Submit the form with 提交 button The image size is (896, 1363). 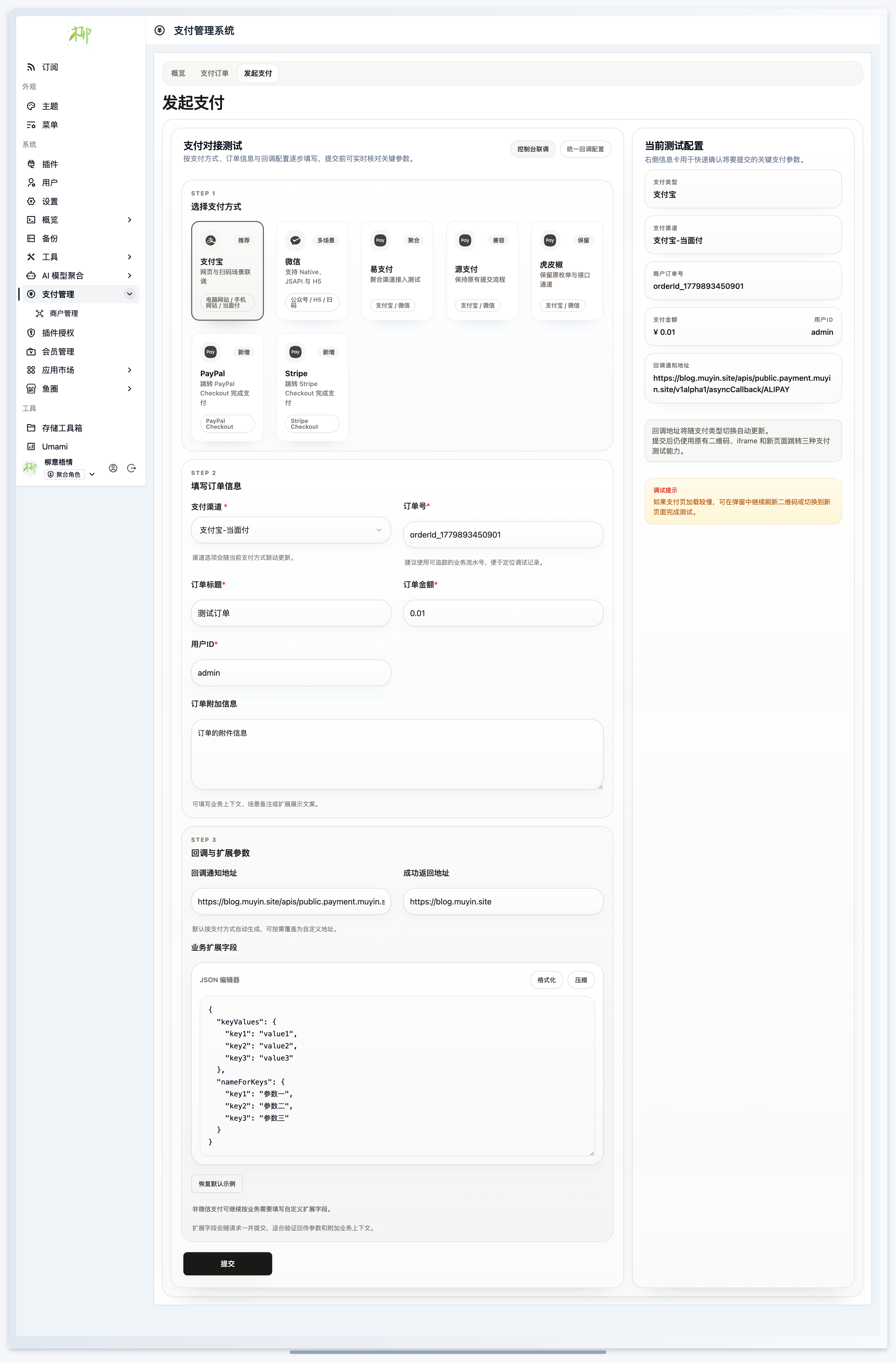pyautogui.click(x=228, y=1263)
